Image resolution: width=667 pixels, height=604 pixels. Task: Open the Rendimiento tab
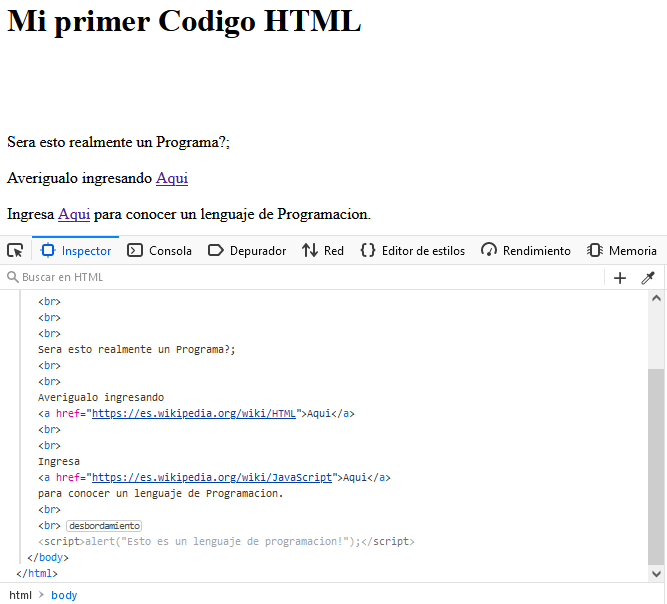point(525,251)
